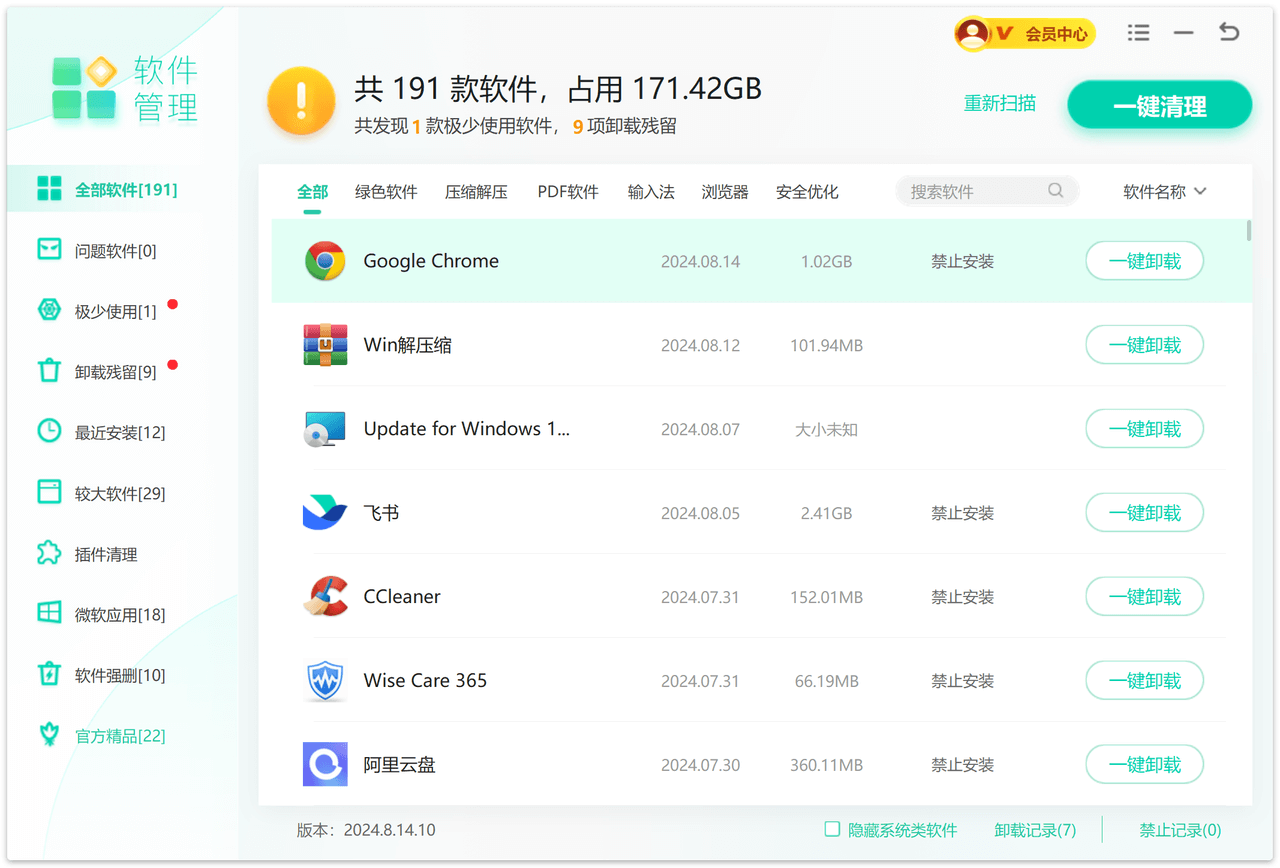Open the 会员中心 VIP badge
Image resolution: width=1280 pixels, height=868 pixels.
[x=1025, y=34]
